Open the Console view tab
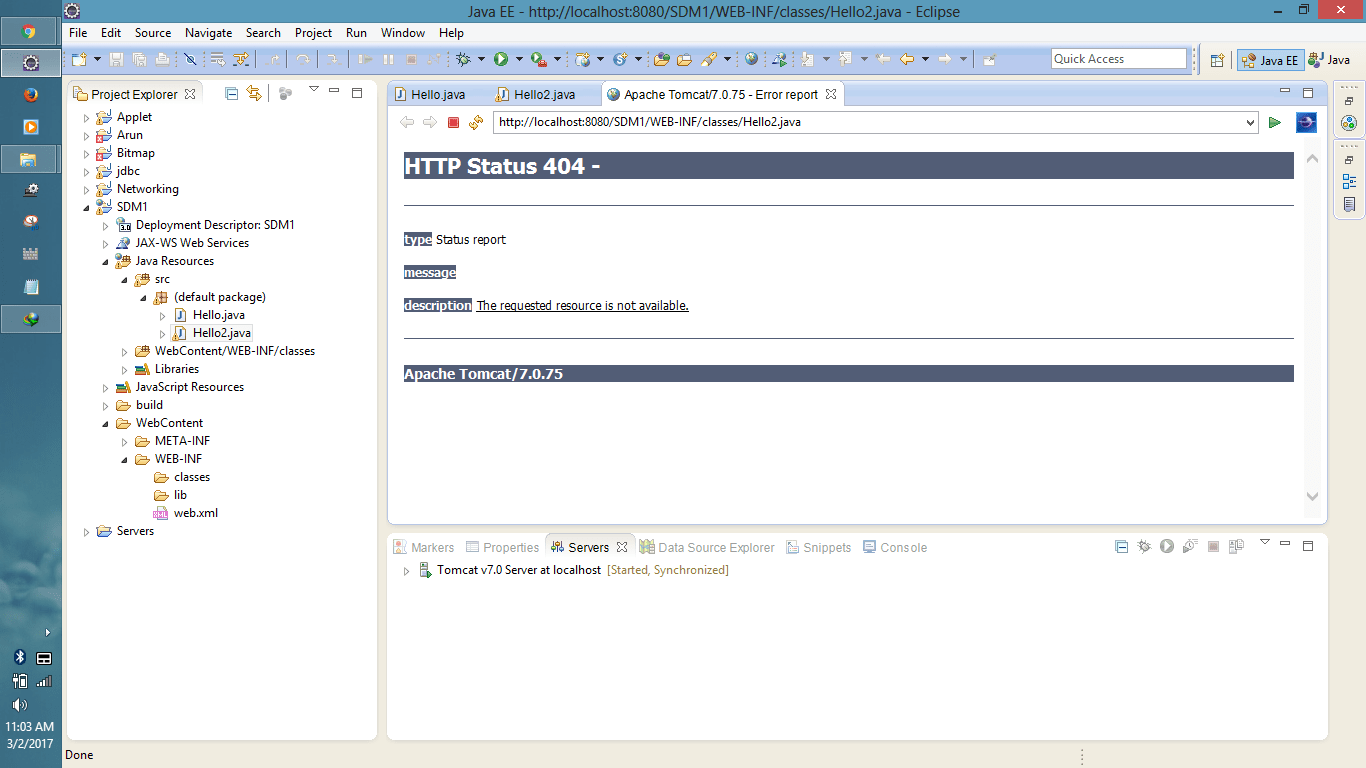 (x=895, y=547)
